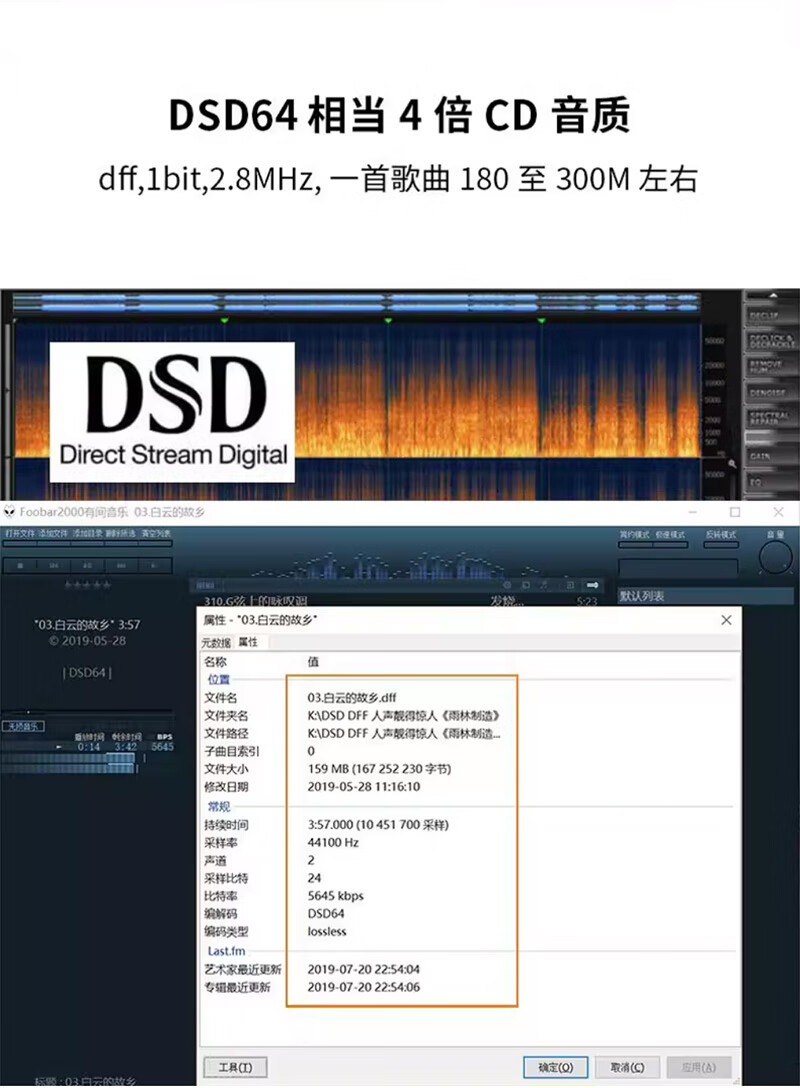Open the 工具 button menu
The width and height of the screenshot is (800, 1088).
coord(235,1067)
